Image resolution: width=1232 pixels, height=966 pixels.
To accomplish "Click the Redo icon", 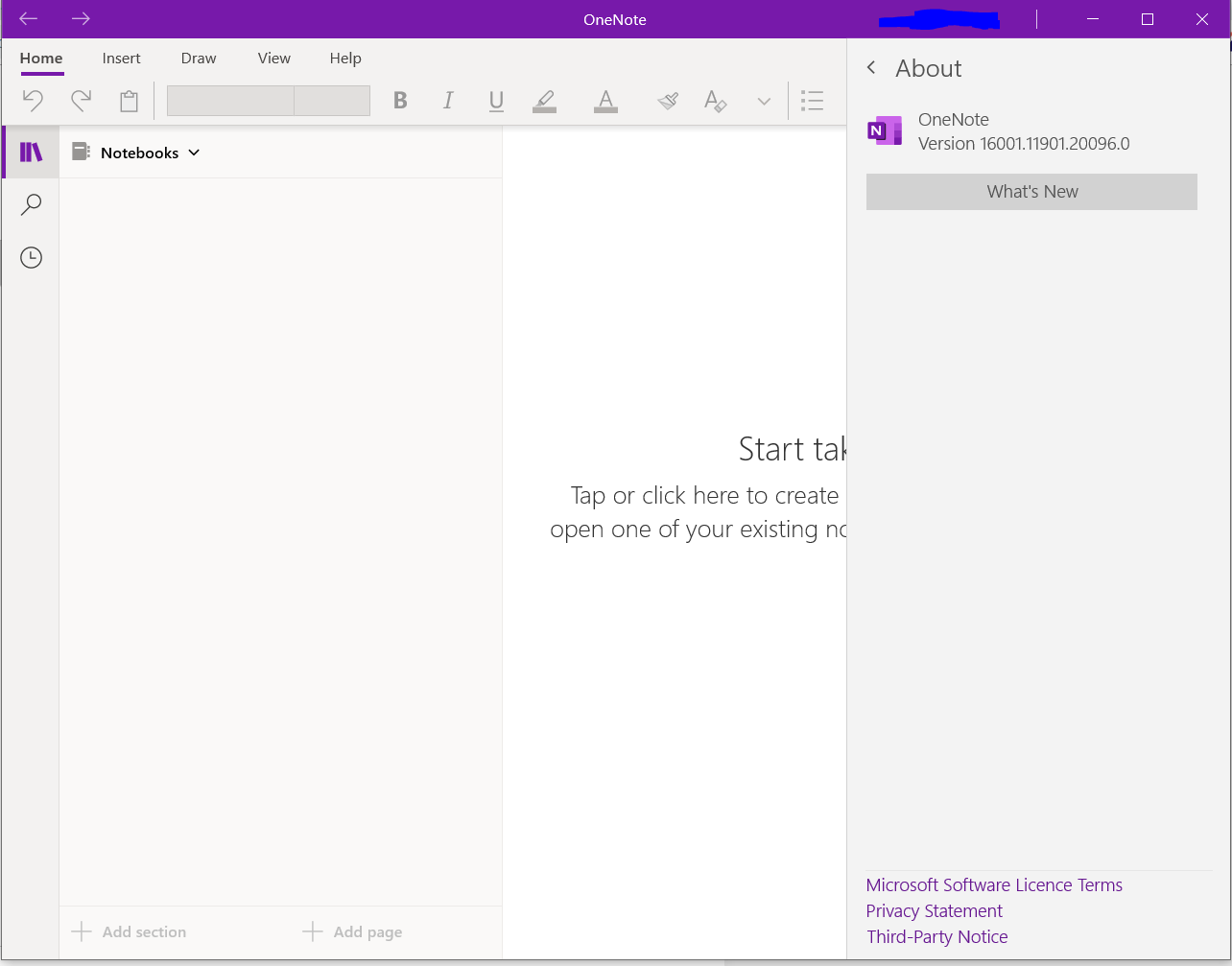I will coord(82,100).
